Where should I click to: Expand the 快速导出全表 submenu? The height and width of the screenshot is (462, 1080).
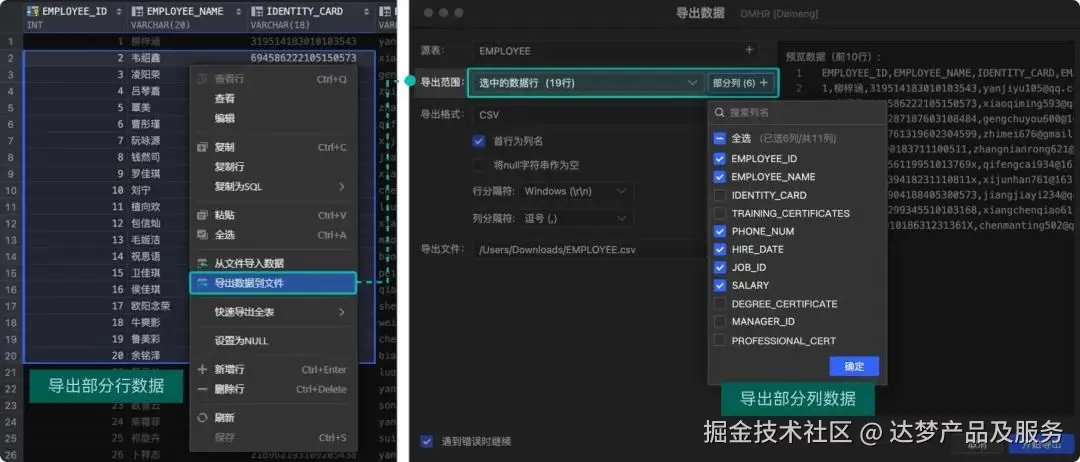341,312
